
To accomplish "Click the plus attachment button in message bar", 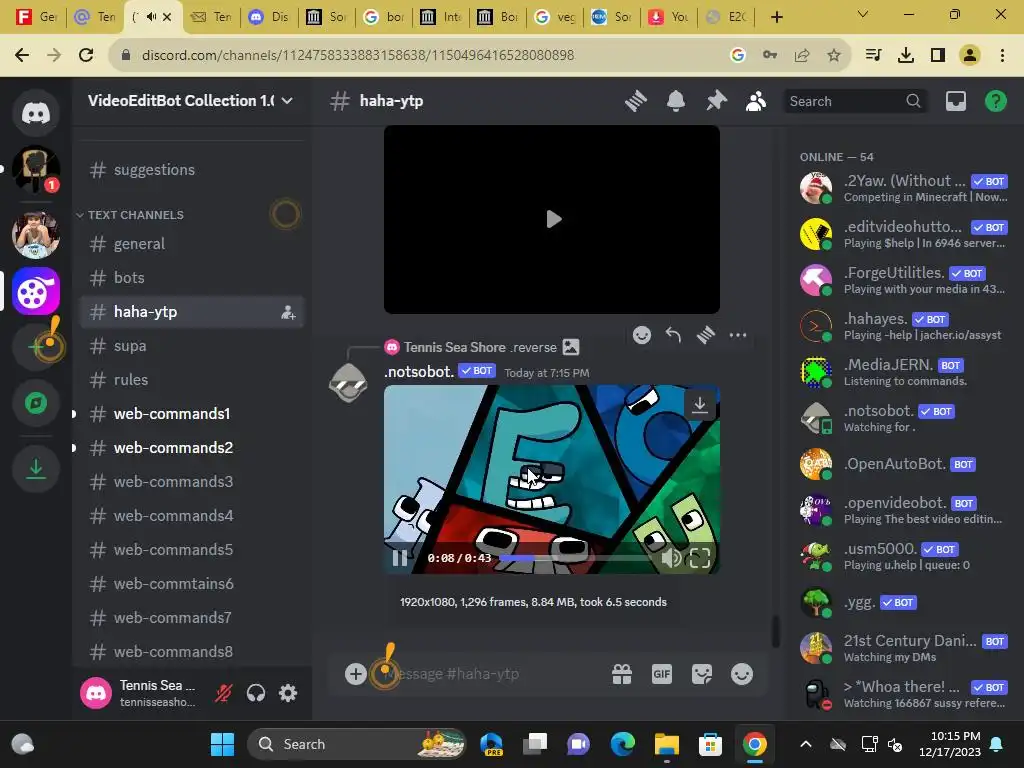I will (x=355, y=674).
